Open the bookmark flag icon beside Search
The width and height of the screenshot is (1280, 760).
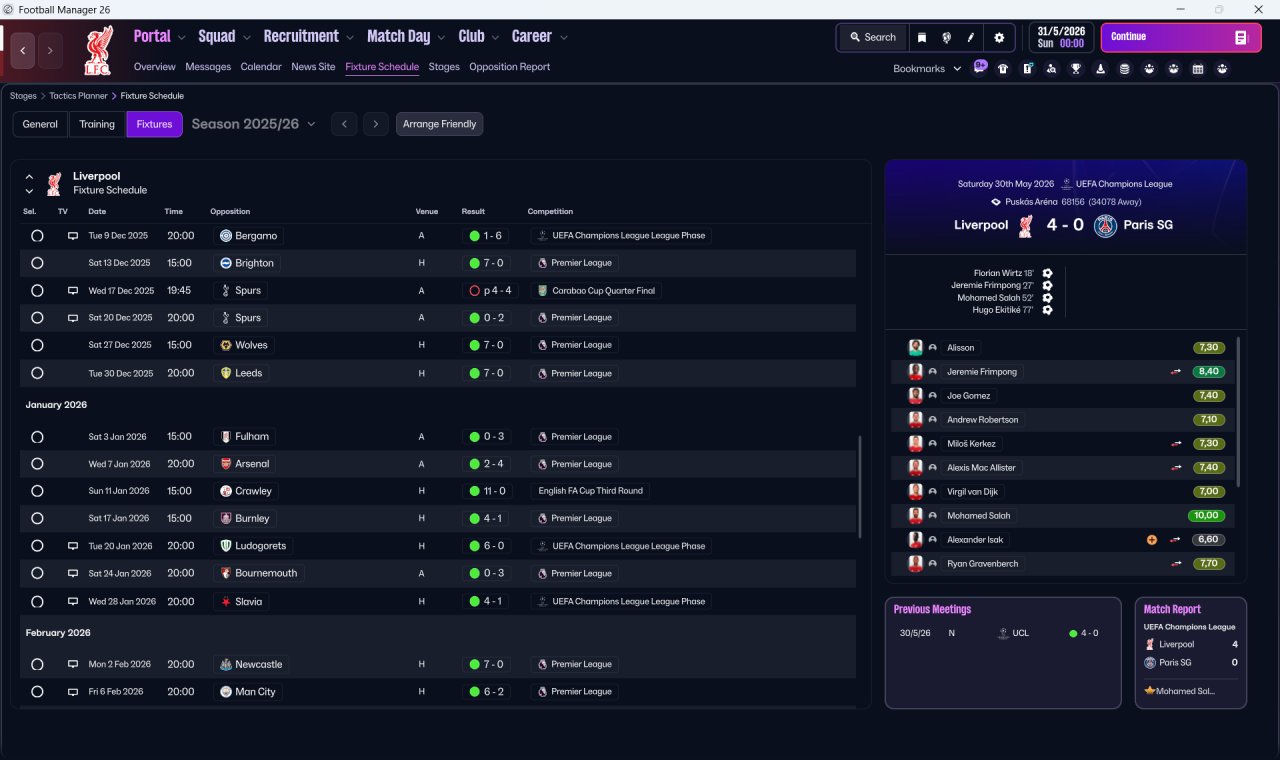pos(922,37)
